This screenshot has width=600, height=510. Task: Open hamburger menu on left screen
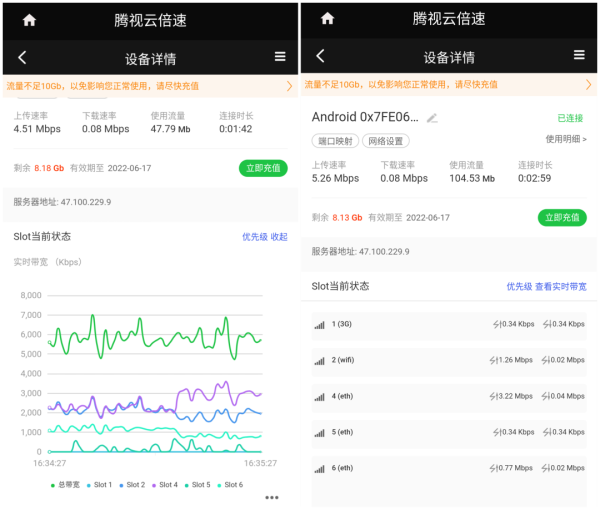coord(280,57)
